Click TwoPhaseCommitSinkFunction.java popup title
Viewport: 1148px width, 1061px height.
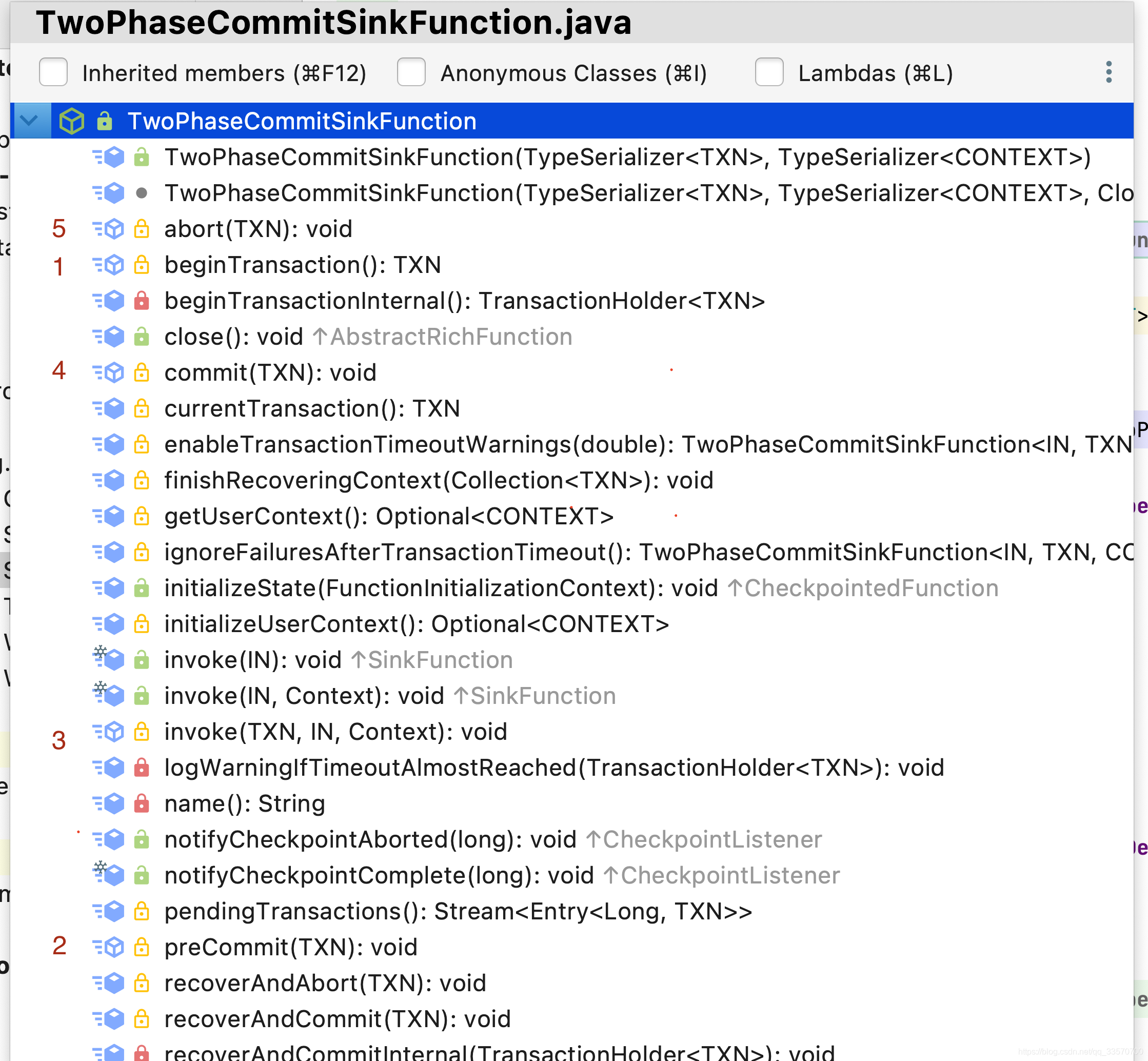[334, 22]
